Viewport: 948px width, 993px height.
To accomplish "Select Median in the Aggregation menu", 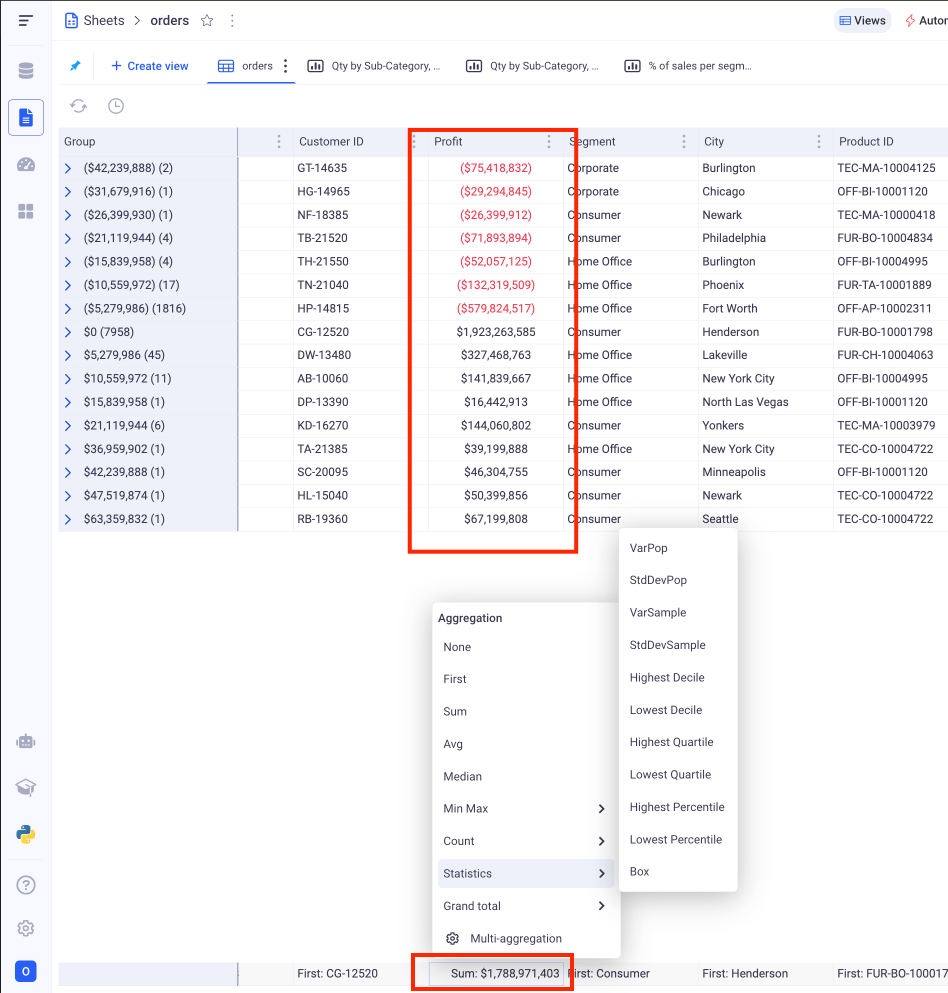I will pyautogui.click(x=463, y=776).
